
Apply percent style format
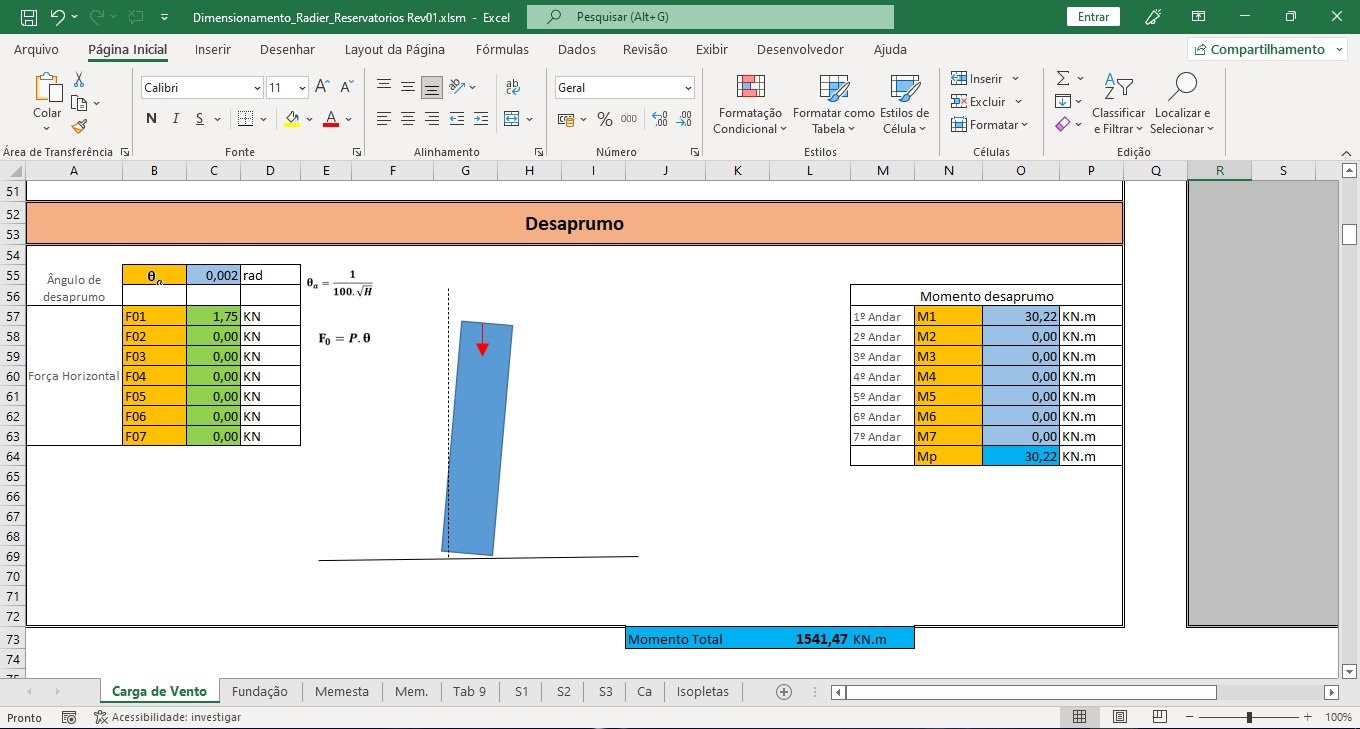tap(604, 119)
